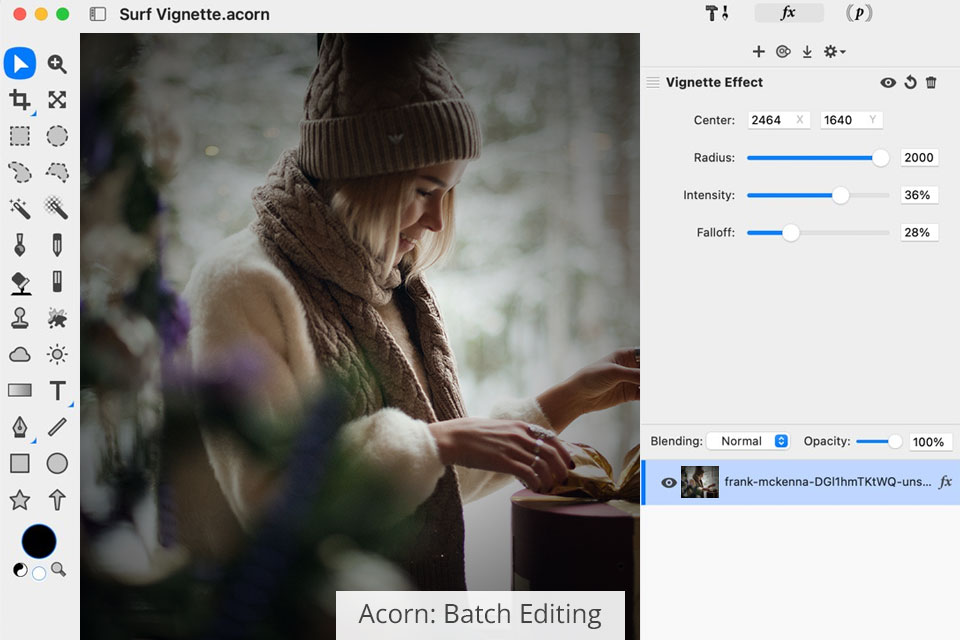The width and height of the screenshot is (960, 640).
Task: Select the Star shape tool
Action: pos(20,500)
